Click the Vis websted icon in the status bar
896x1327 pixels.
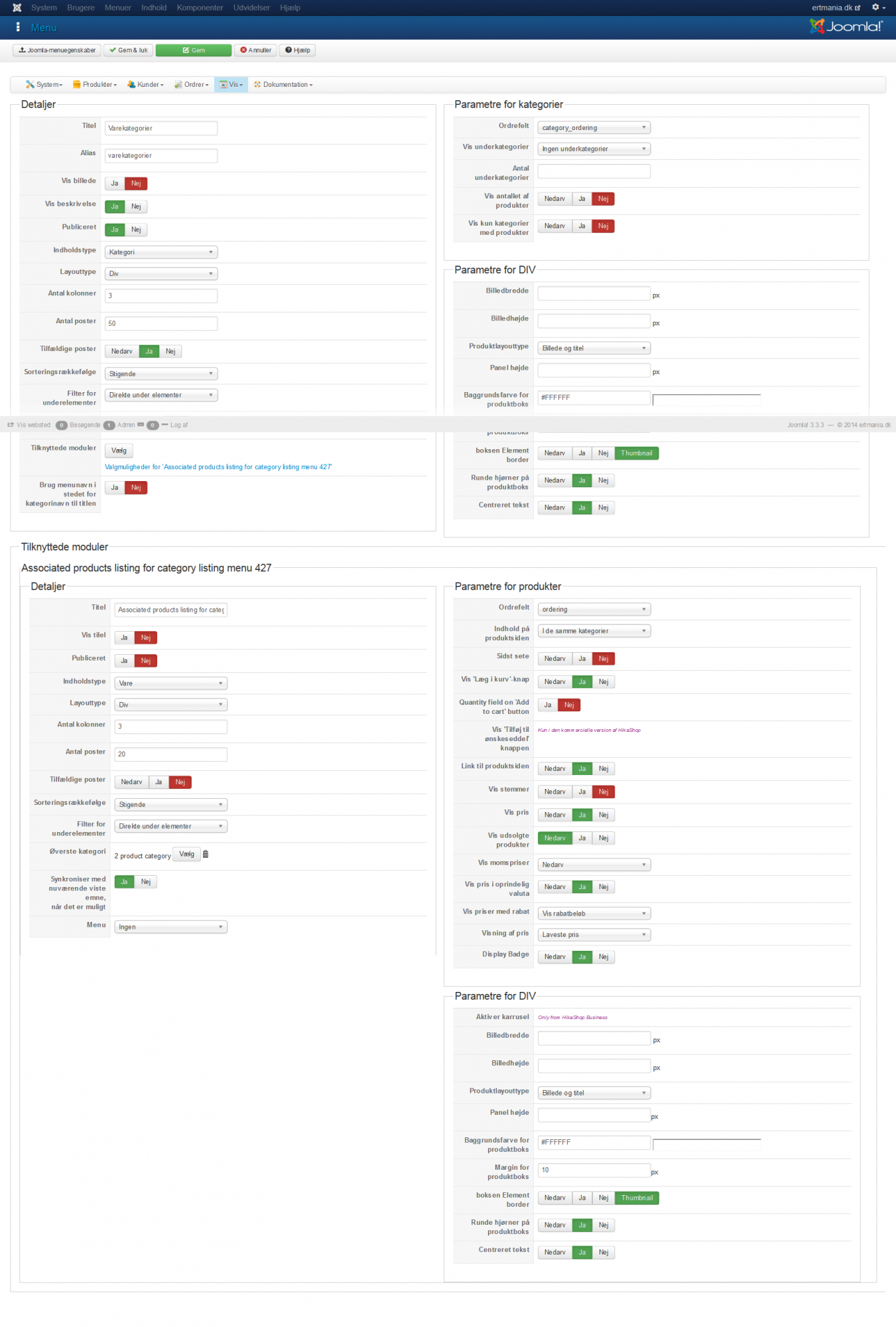click(x=11, y=425)
